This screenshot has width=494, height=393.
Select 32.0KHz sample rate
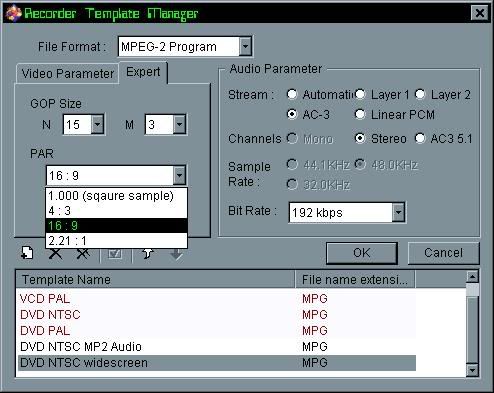(292, 184)
